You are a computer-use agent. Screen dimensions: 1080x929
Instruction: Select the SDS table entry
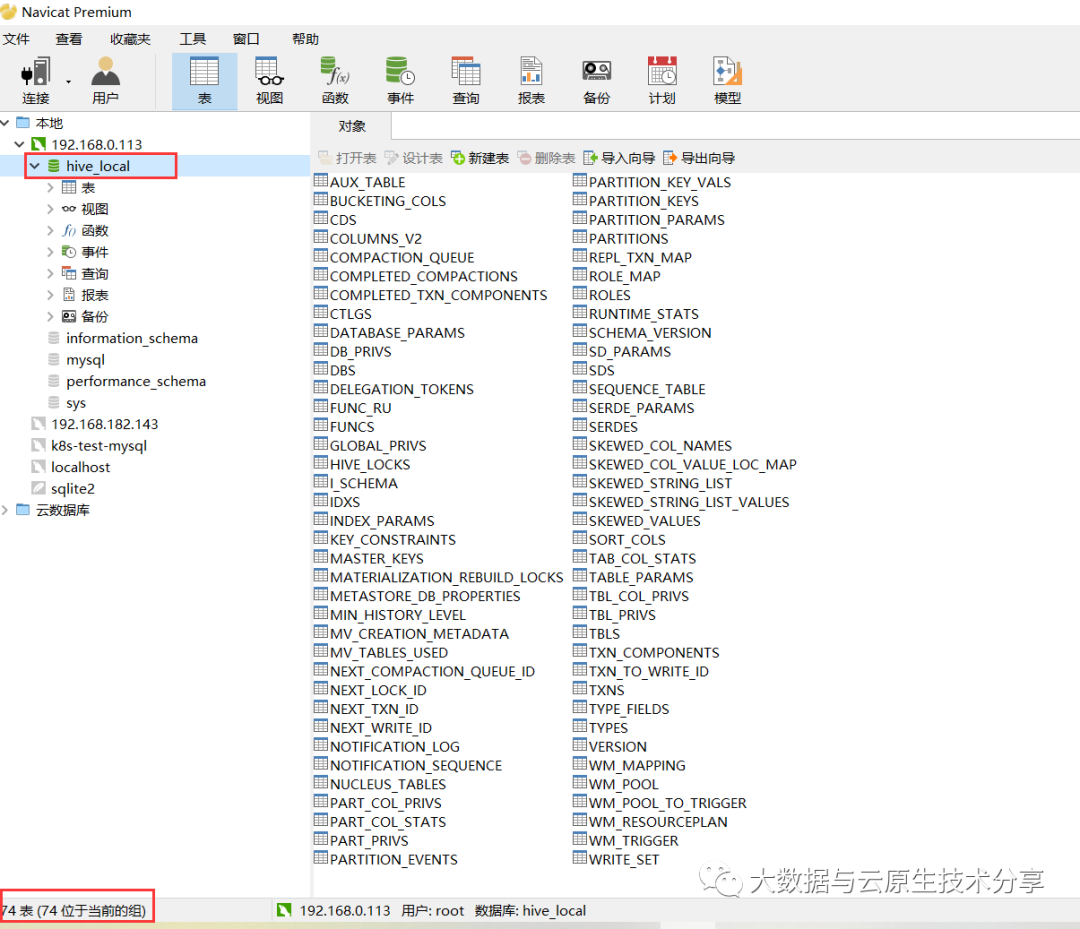point(594,370)
